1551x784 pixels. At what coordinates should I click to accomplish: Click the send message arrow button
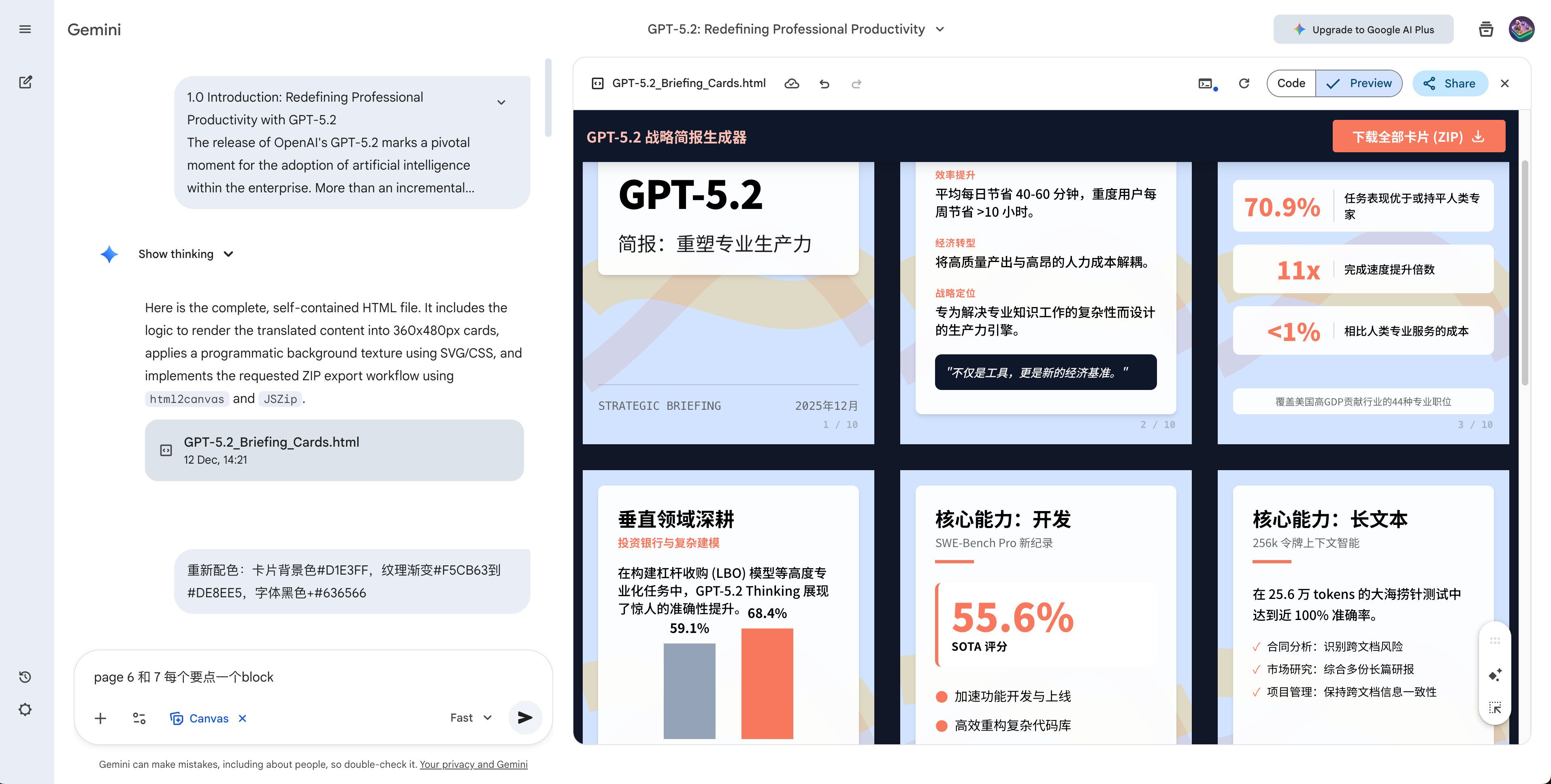524,717
